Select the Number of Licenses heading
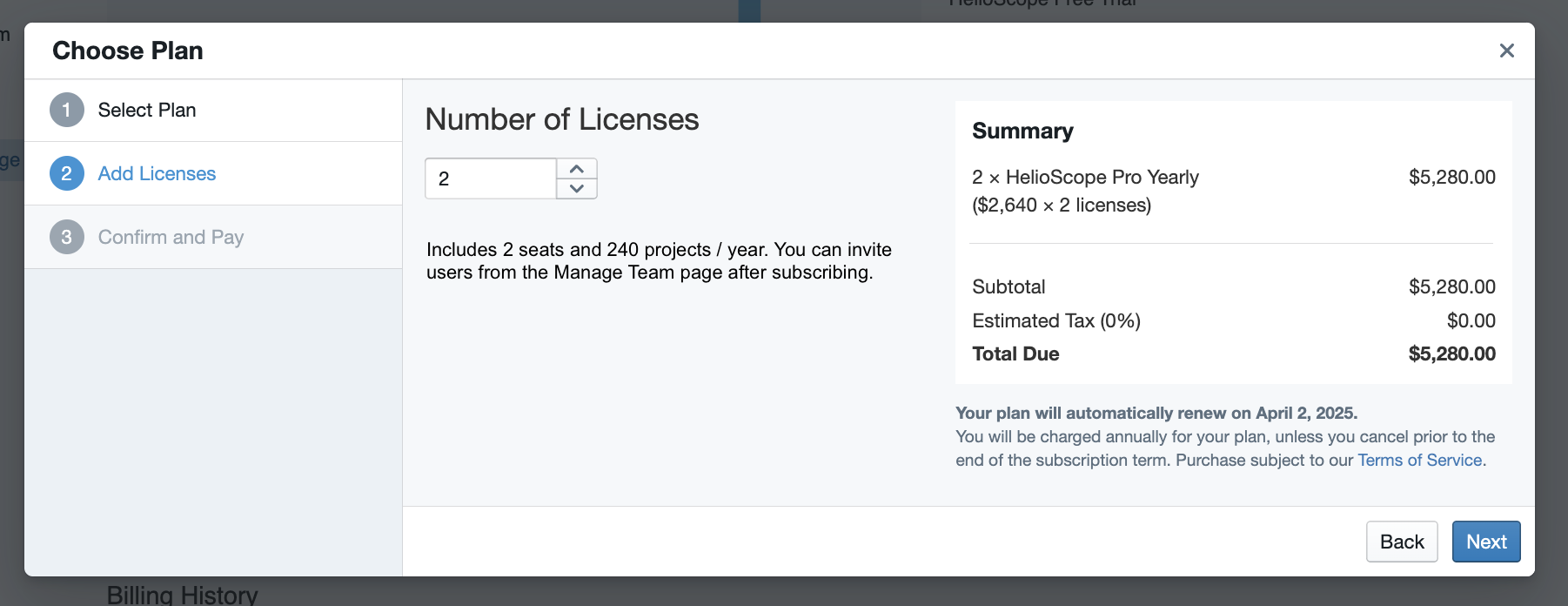 [x=562, y=119]
